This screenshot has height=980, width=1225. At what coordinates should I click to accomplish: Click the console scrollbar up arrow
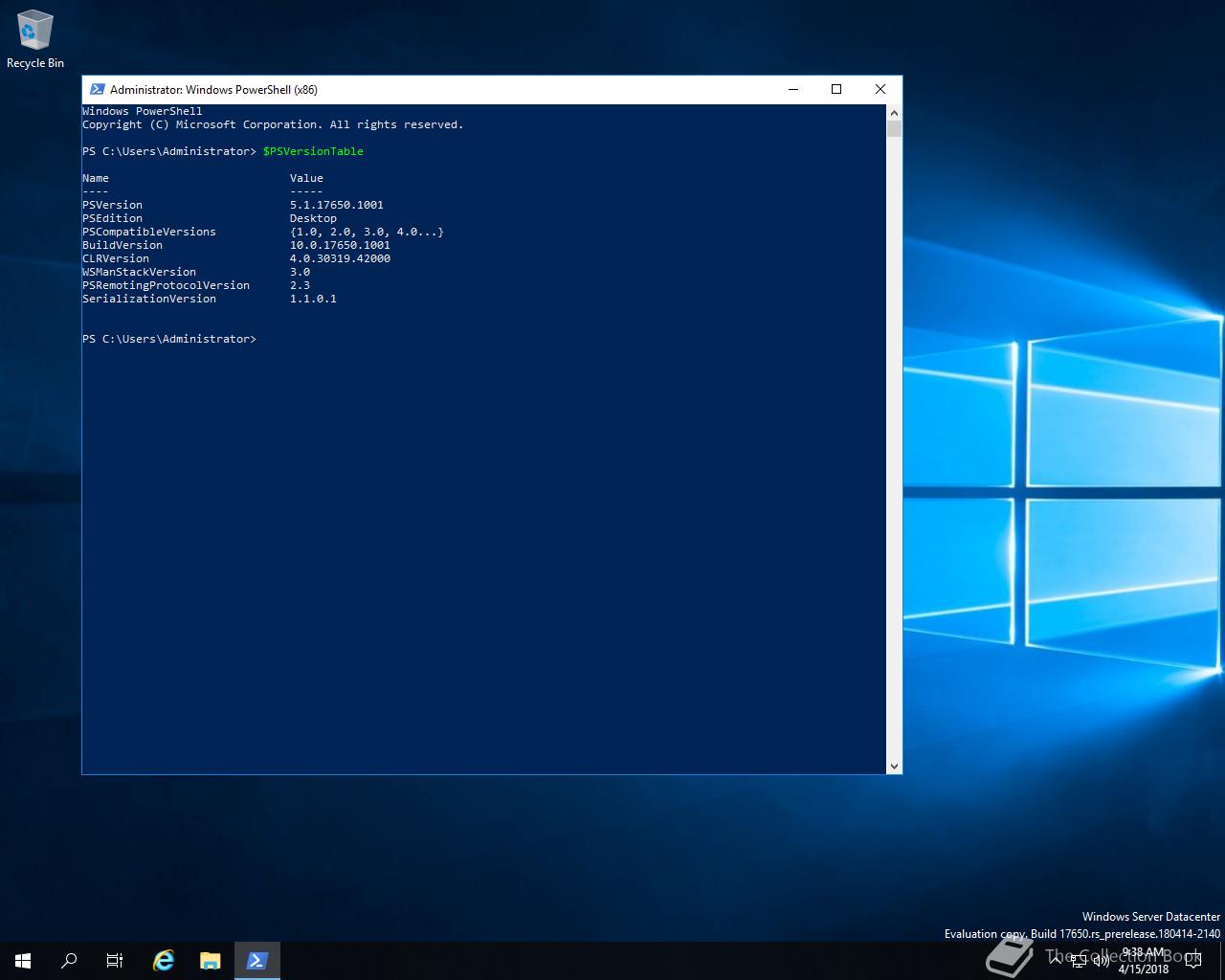tap(894, 111)
